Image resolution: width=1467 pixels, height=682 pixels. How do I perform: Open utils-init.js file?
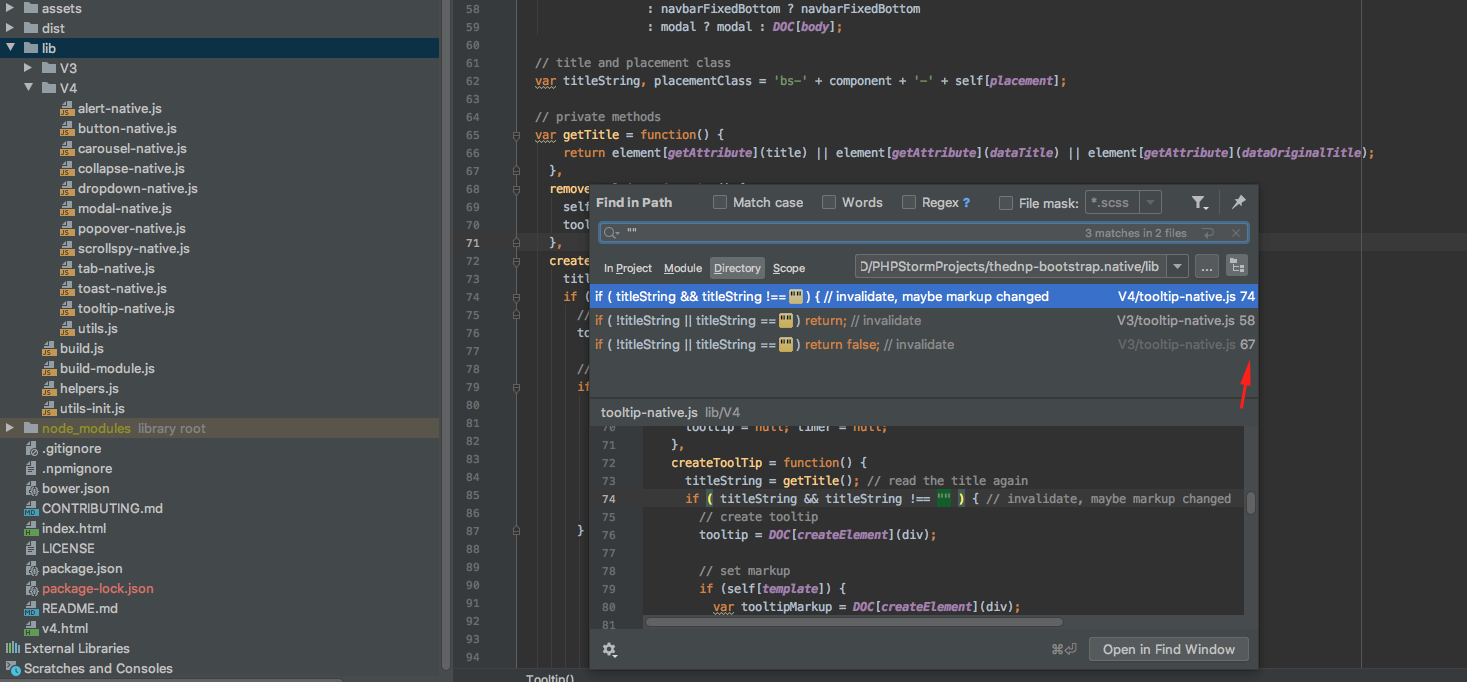point(92,408)
